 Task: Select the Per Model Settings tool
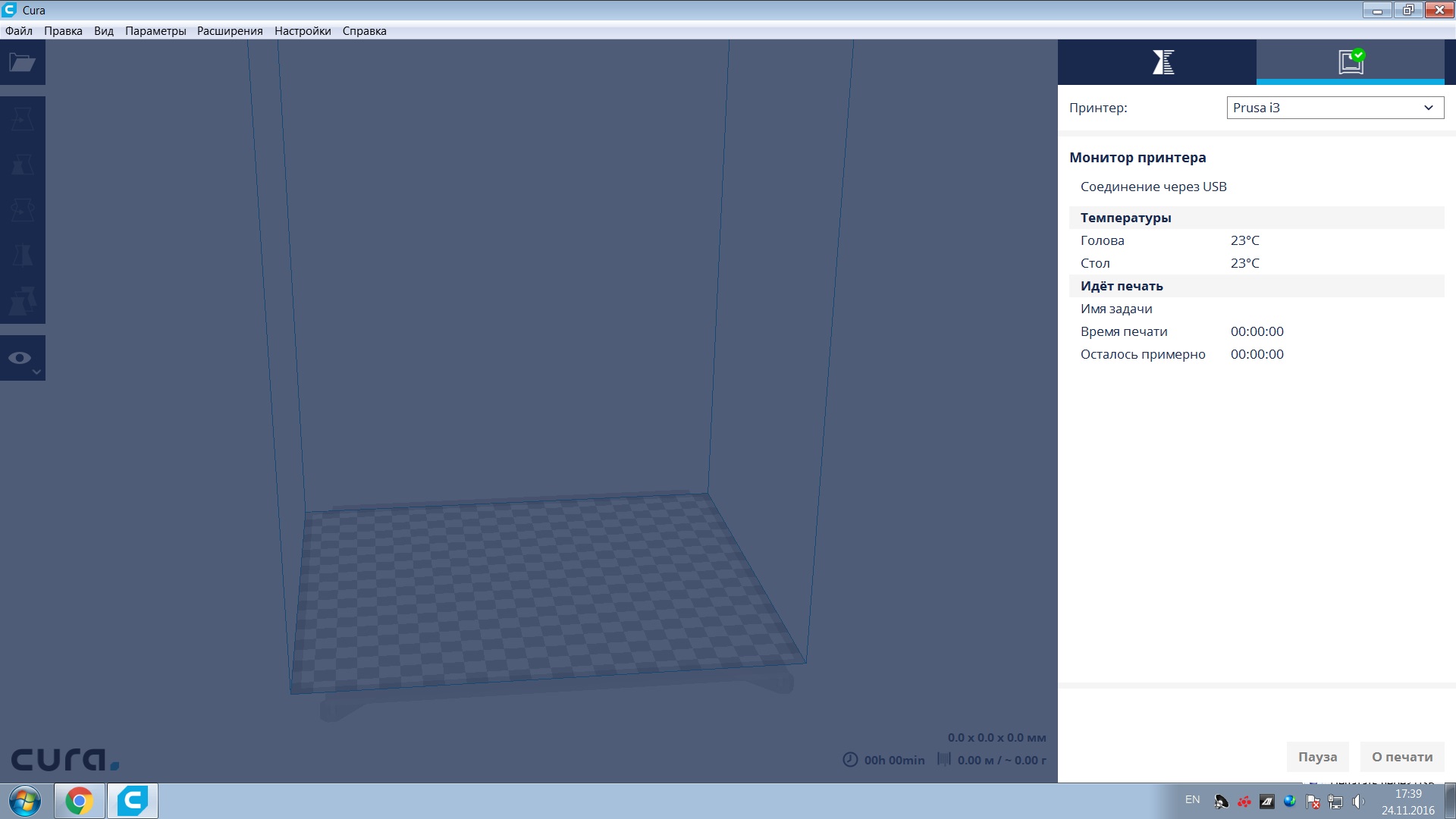[22, 301]
